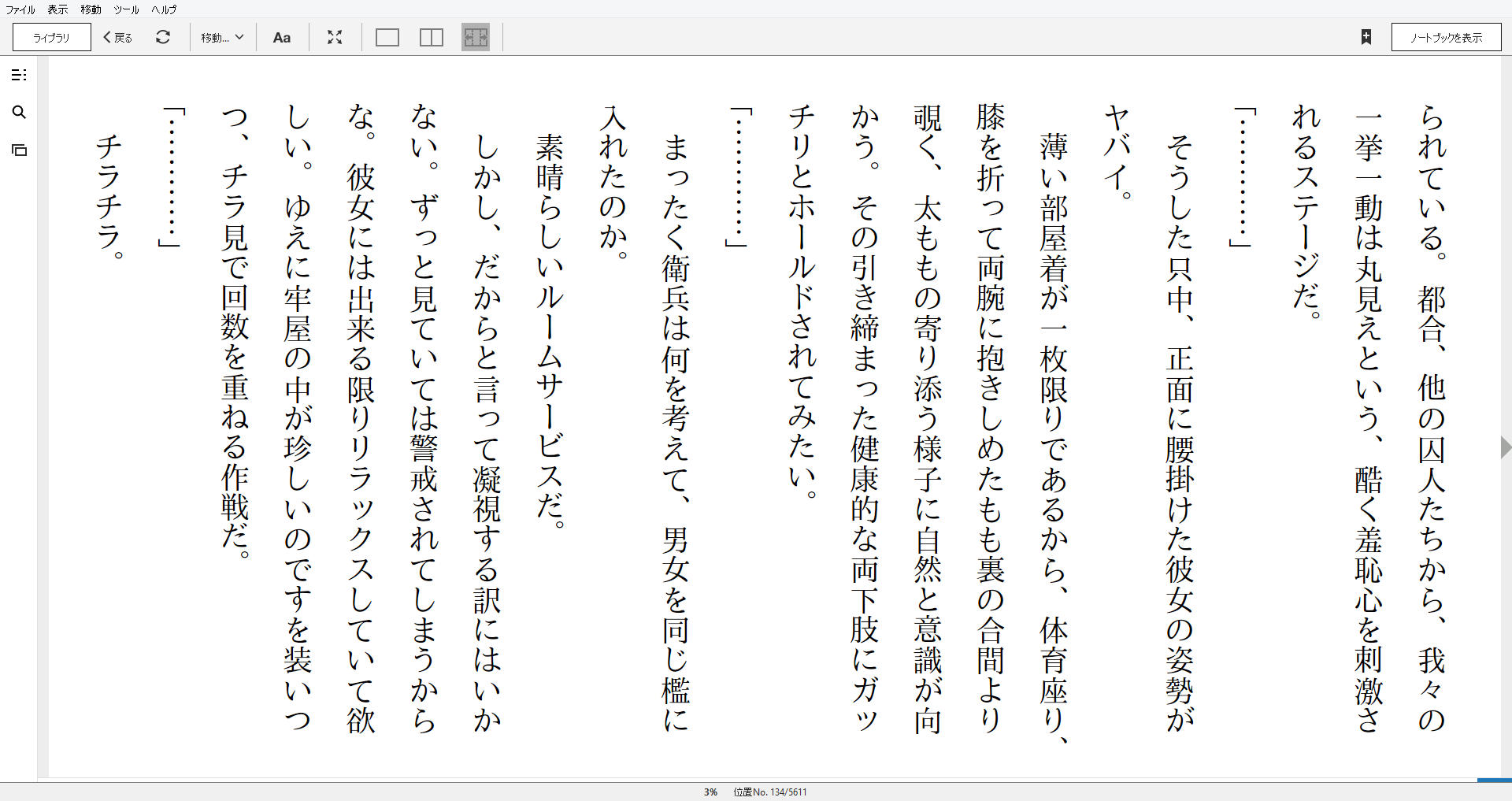Click the refresh sync icon
This screenshot has height=801, width=1512.
[163, 37]
